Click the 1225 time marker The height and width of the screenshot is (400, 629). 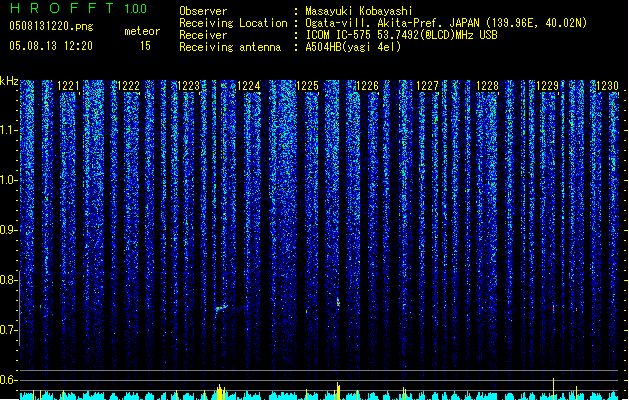pos(307,86)
